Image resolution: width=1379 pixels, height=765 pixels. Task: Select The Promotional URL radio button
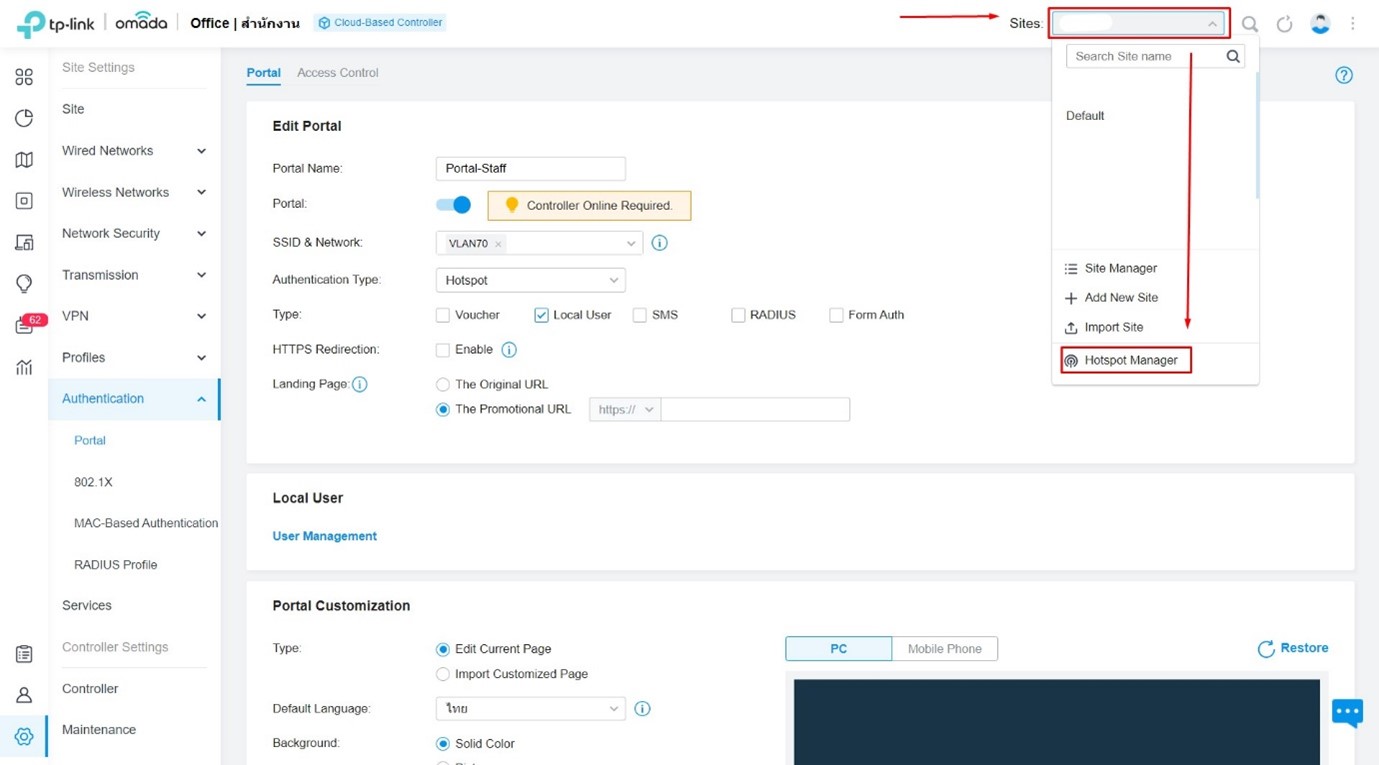[443, 410]
